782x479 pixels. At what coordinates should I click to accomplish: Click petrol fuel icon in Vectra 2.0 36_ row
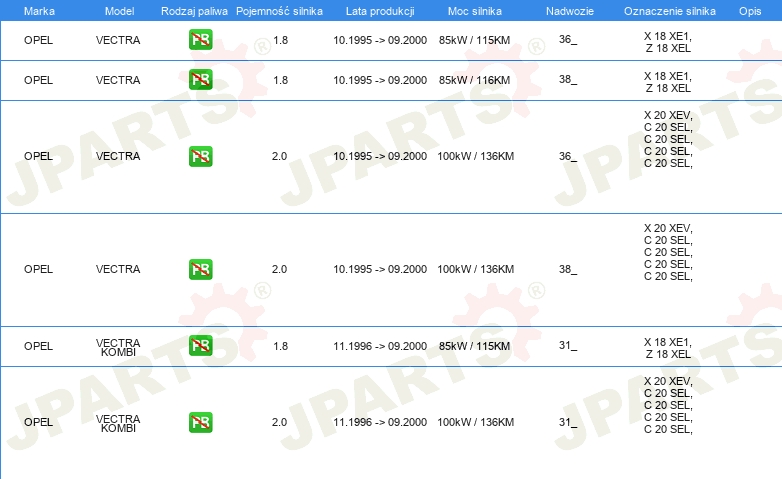200,156
